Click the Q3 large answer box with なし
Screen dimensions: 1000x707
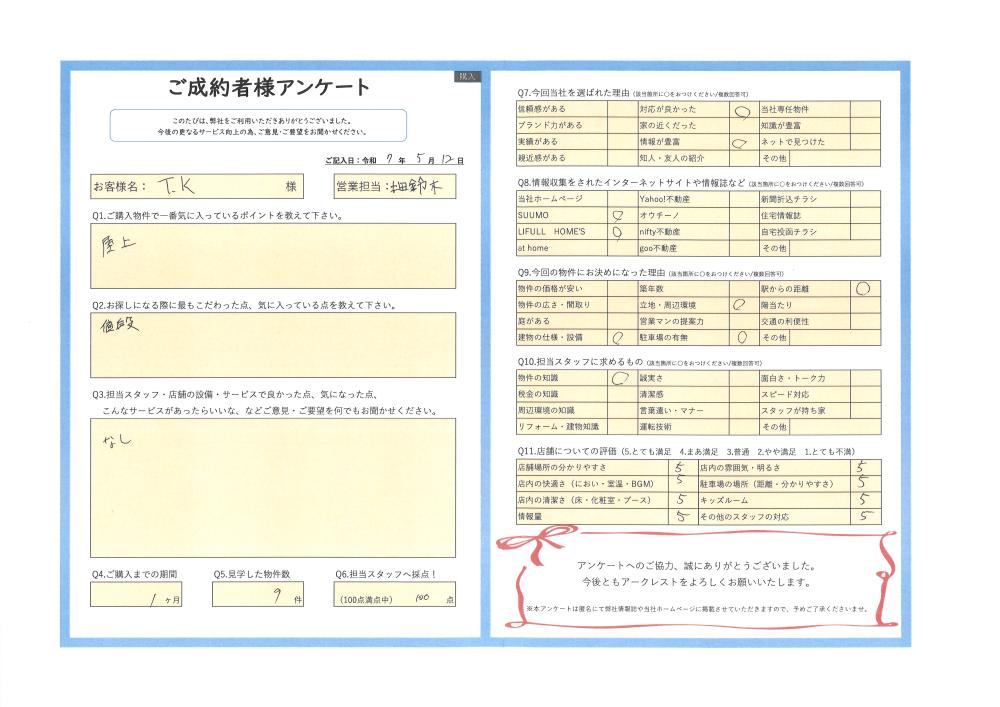point(273,488)
